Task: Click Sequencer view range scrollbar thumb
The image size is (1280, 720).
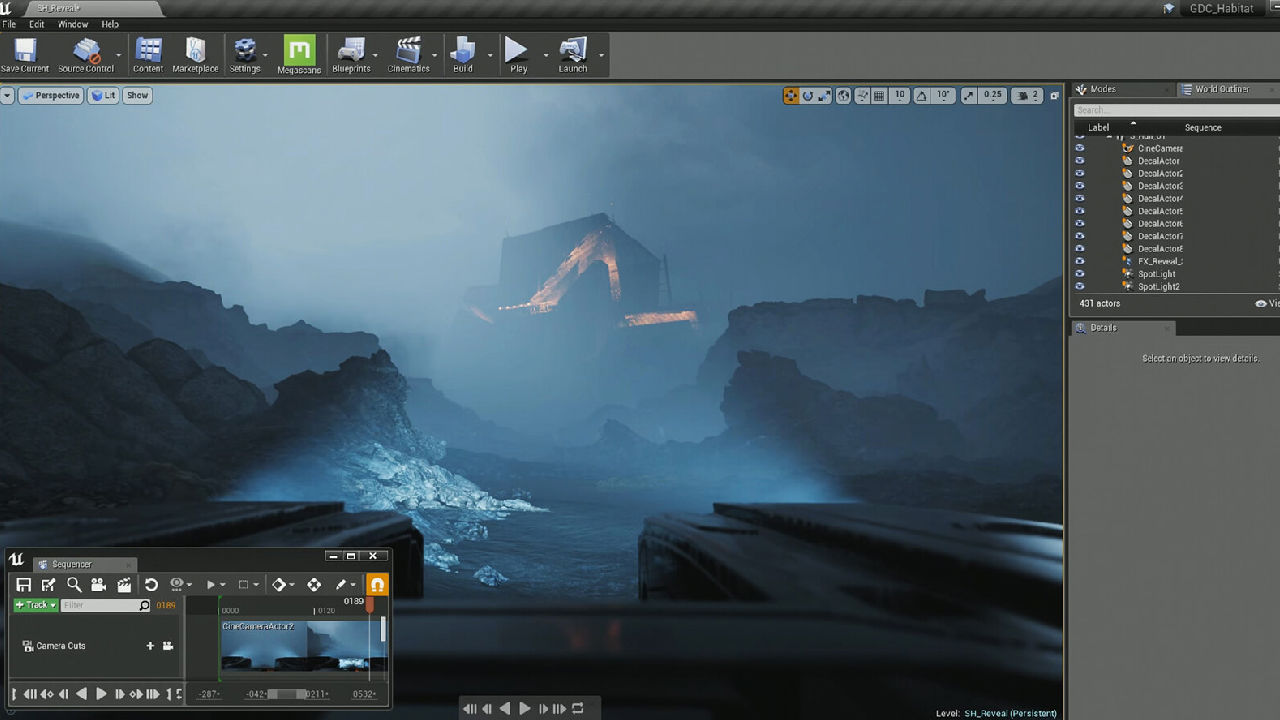Action: click(x=287, y=694)
